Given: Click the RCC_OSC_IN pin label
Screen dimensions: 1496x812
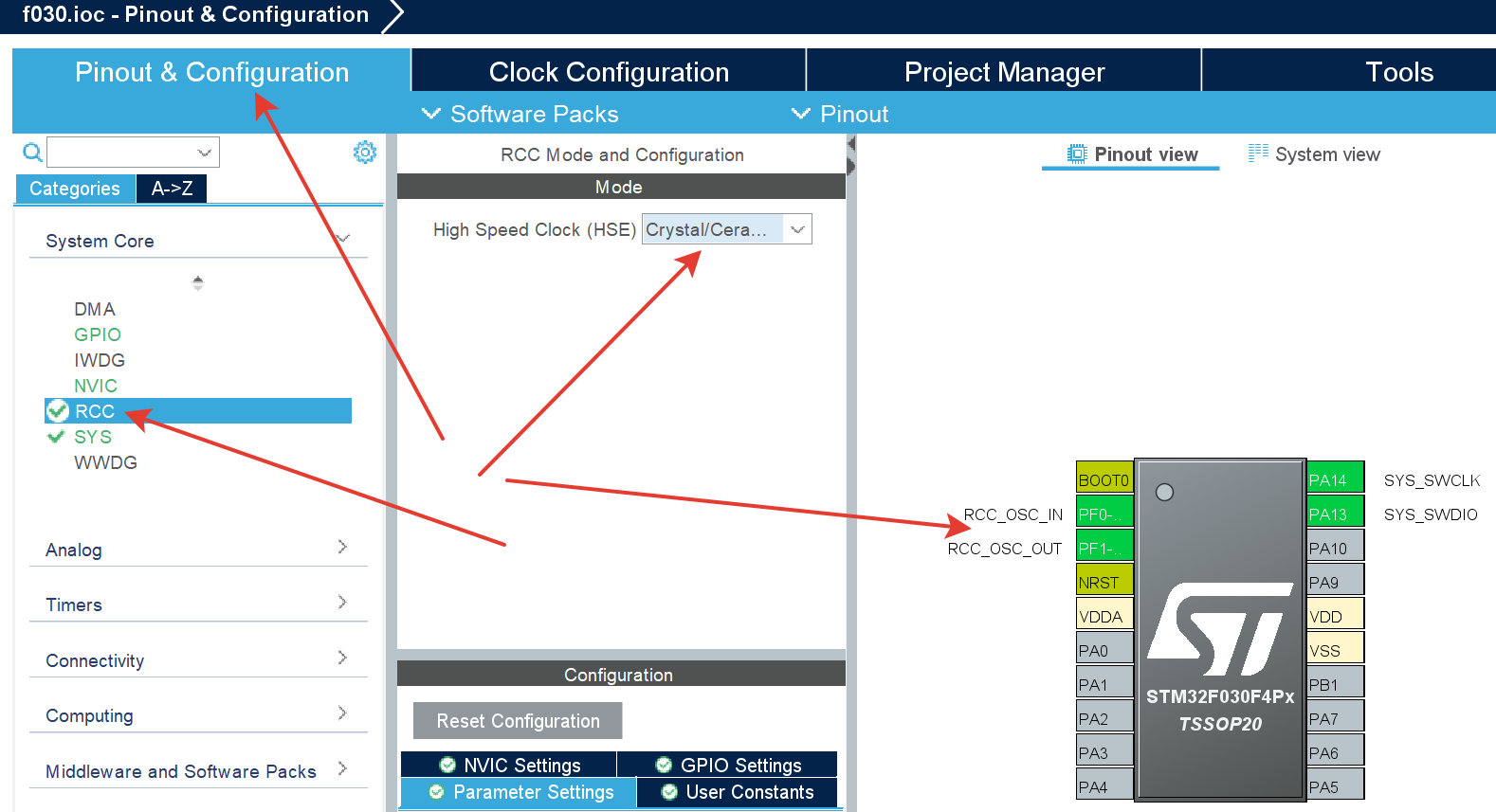Looking at the screenshot, I should coord(1013,514).
